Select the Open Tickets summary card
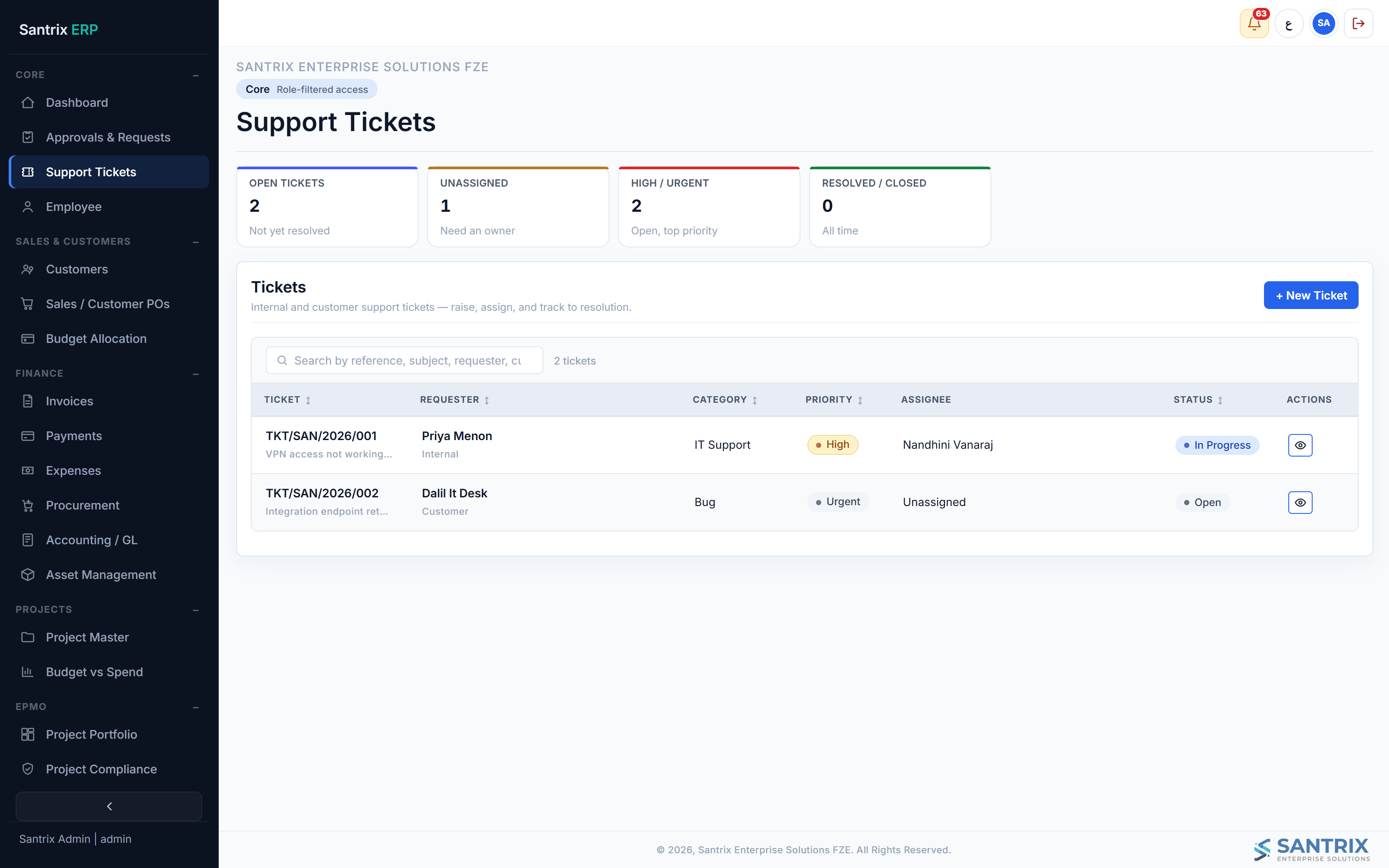The width and height of the screenshot is (1389, 868). click(327, 207)
